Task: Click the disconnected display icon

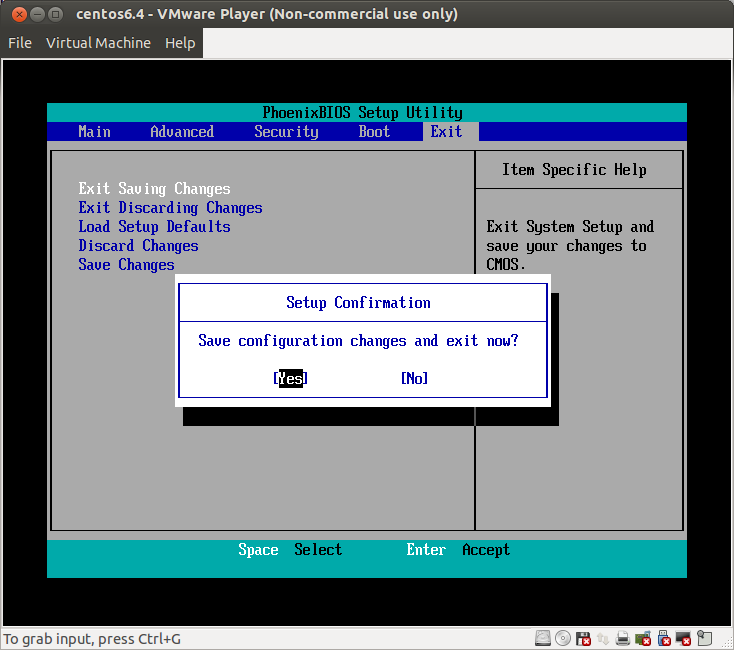Action: coord(683,638)
